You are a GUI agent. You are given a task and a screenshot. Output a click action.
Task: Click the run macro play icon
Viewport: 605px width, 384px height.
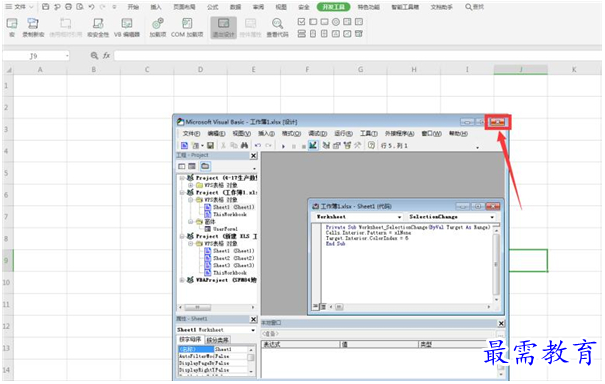283,146
